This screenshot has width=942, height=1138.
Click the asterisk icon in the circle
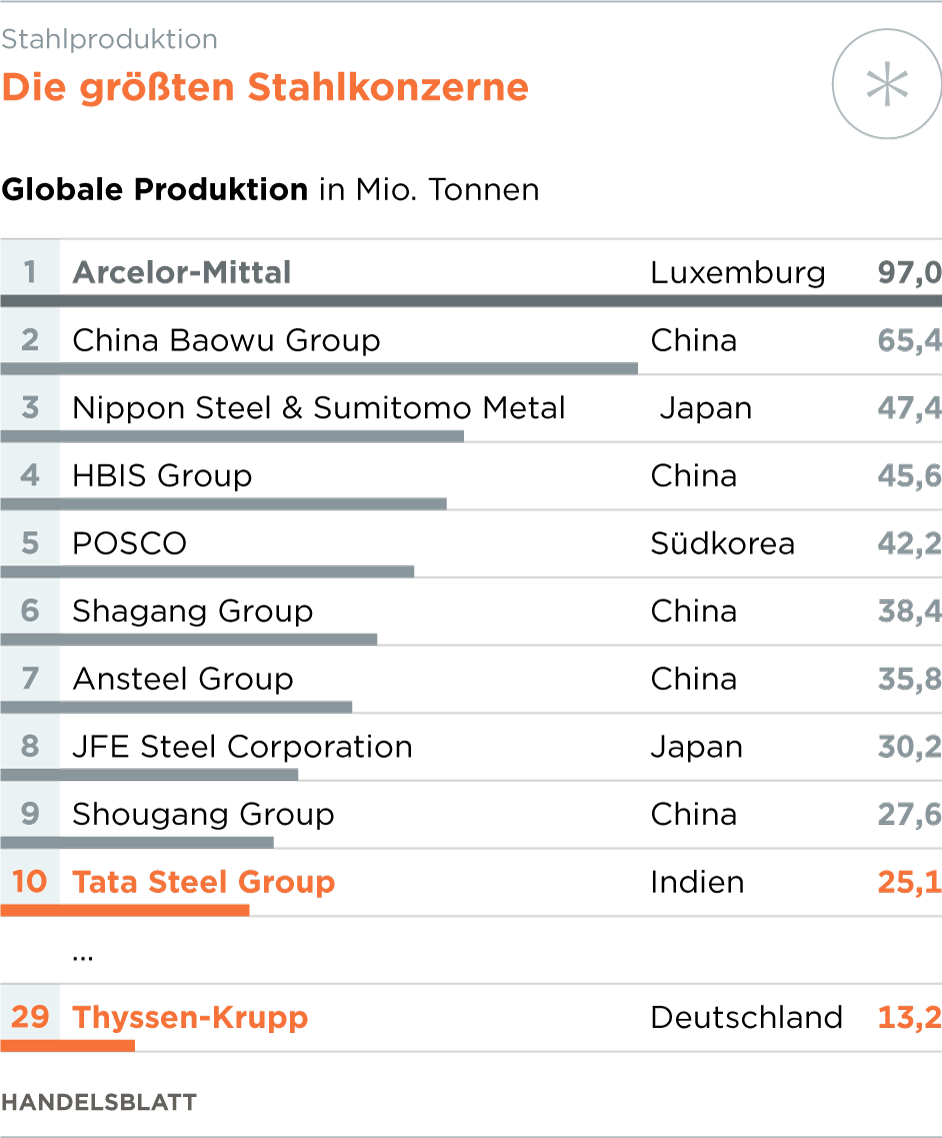[x=886, y=87]
